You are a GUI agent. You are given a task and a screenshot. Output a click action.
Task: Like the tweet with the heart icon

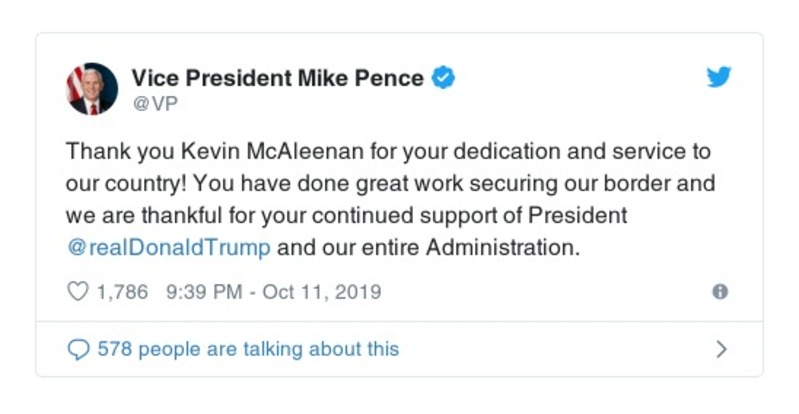coord(77,292)
